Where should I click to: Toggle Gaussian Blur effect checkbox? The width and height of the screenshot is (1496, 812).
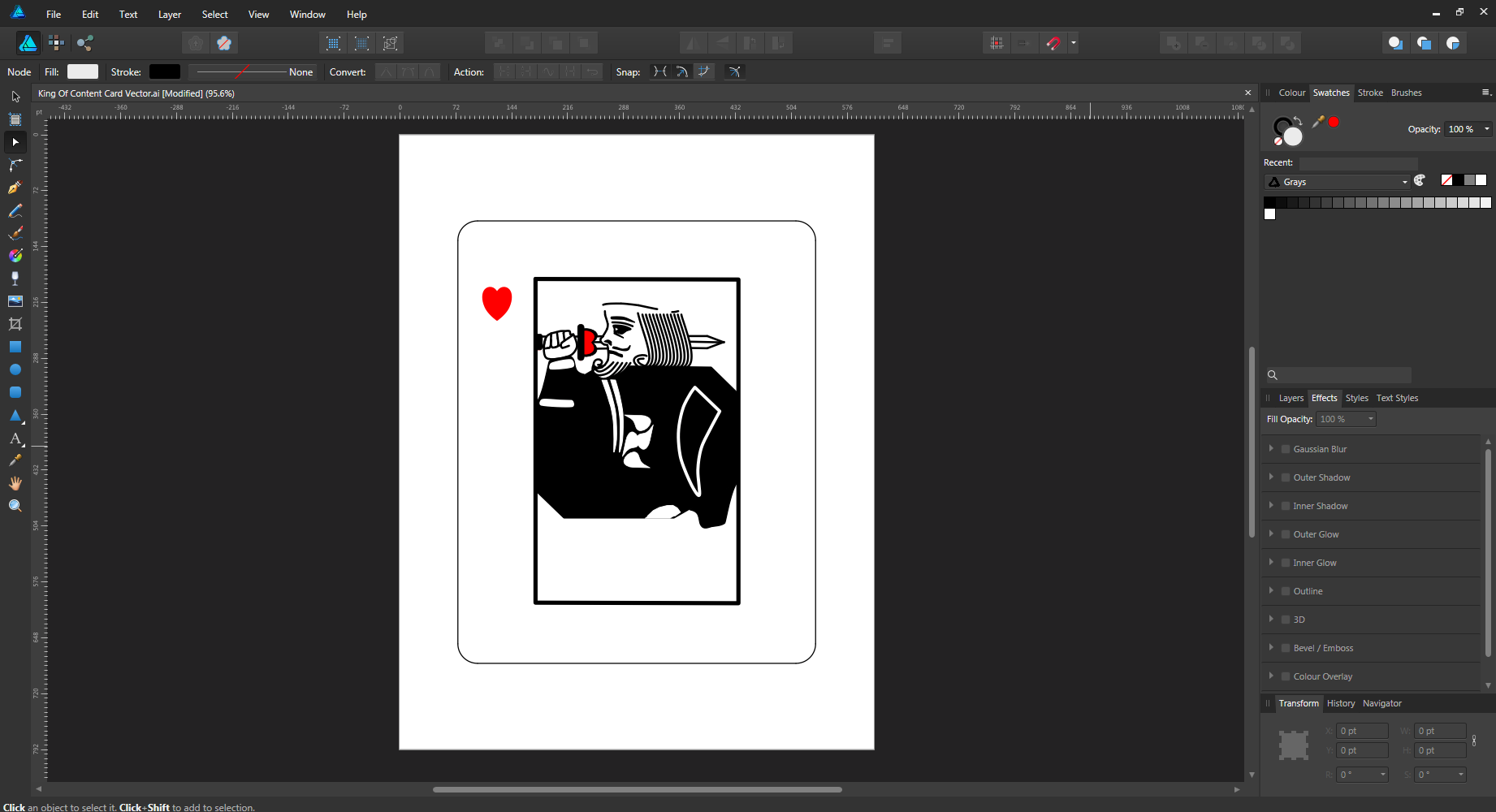click(x=1286, y=449)
